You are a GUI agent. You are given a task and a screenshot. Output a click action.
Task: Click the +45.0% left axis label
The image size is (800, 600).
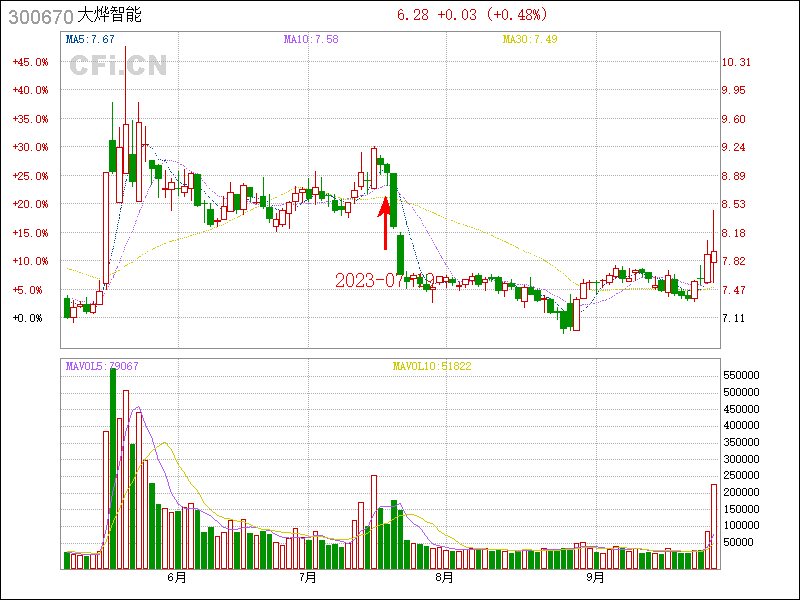point(30,62)
